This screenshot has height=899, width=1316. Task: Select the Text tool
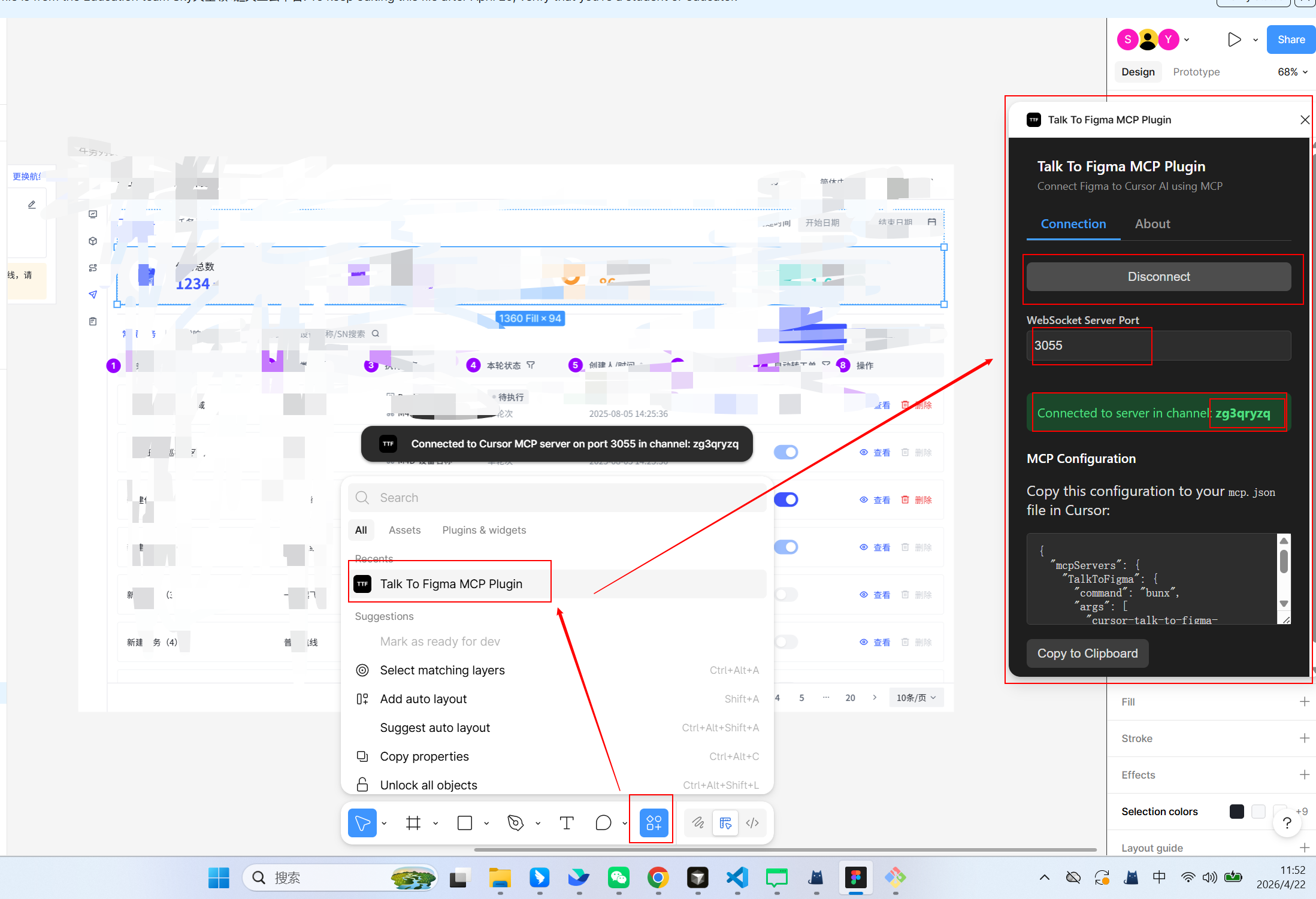(567, 823)
